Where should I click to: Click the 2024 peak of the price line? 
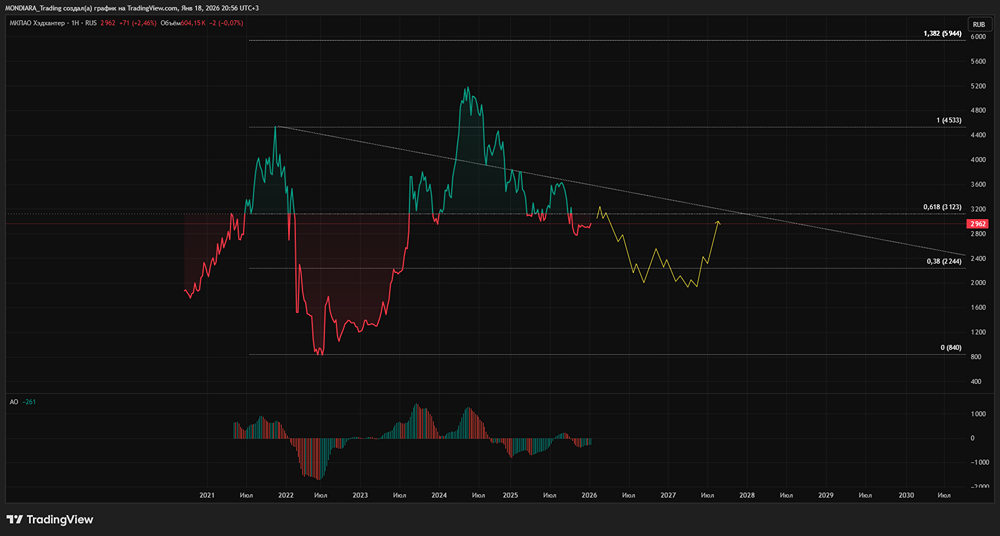(x=466, y=88)
